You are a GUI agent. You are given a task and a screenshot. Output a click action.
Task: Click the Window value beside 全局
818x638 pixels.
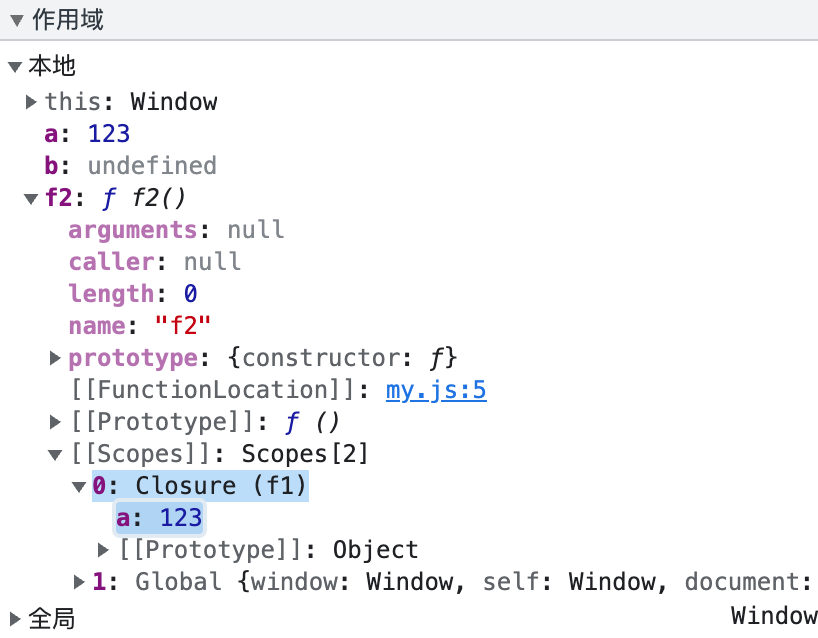[x=773, y=616]
